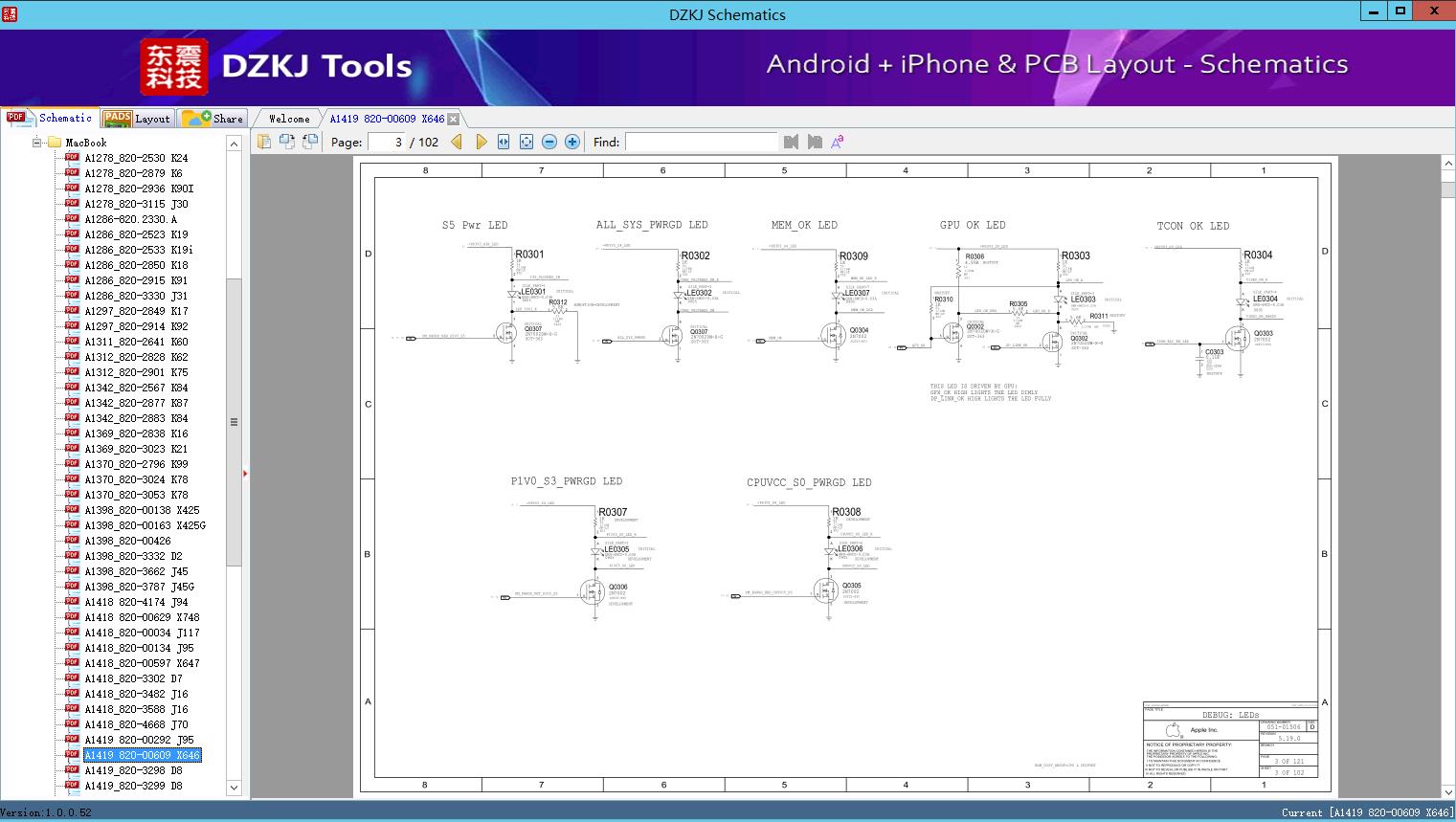Click document viewer scroll down arrow
The image size is (1456, 822).
(x=1447, y=792)
